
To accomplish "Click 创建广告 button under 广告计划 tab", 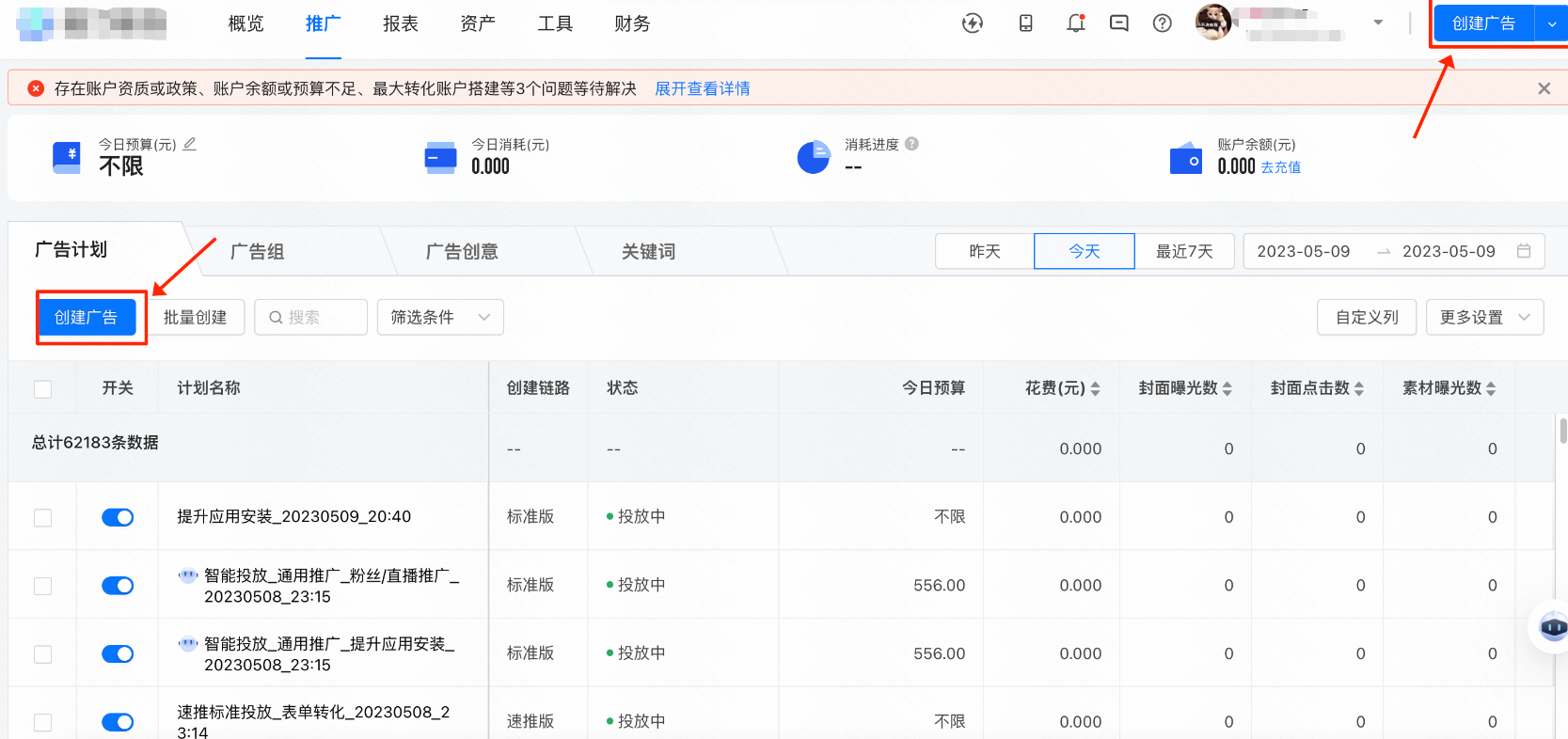I will point(87,318).
